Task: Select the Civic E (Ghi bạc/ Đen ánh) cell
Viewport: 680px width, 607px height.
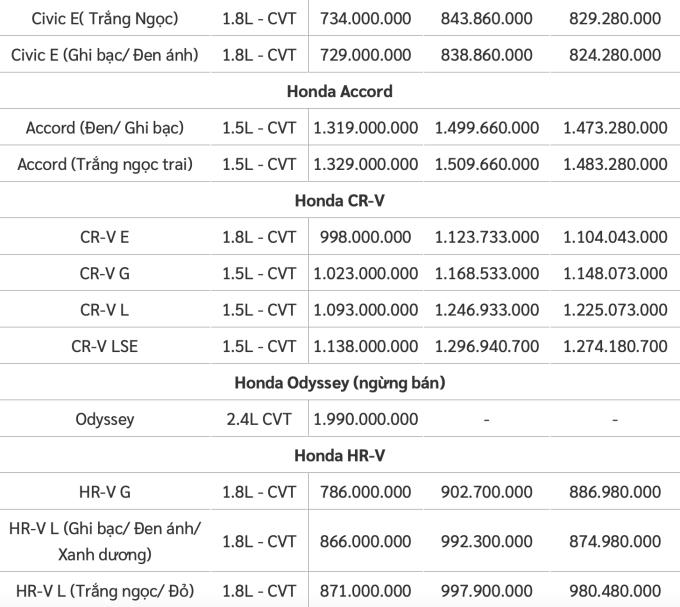Action: click(x=105, y=55)
